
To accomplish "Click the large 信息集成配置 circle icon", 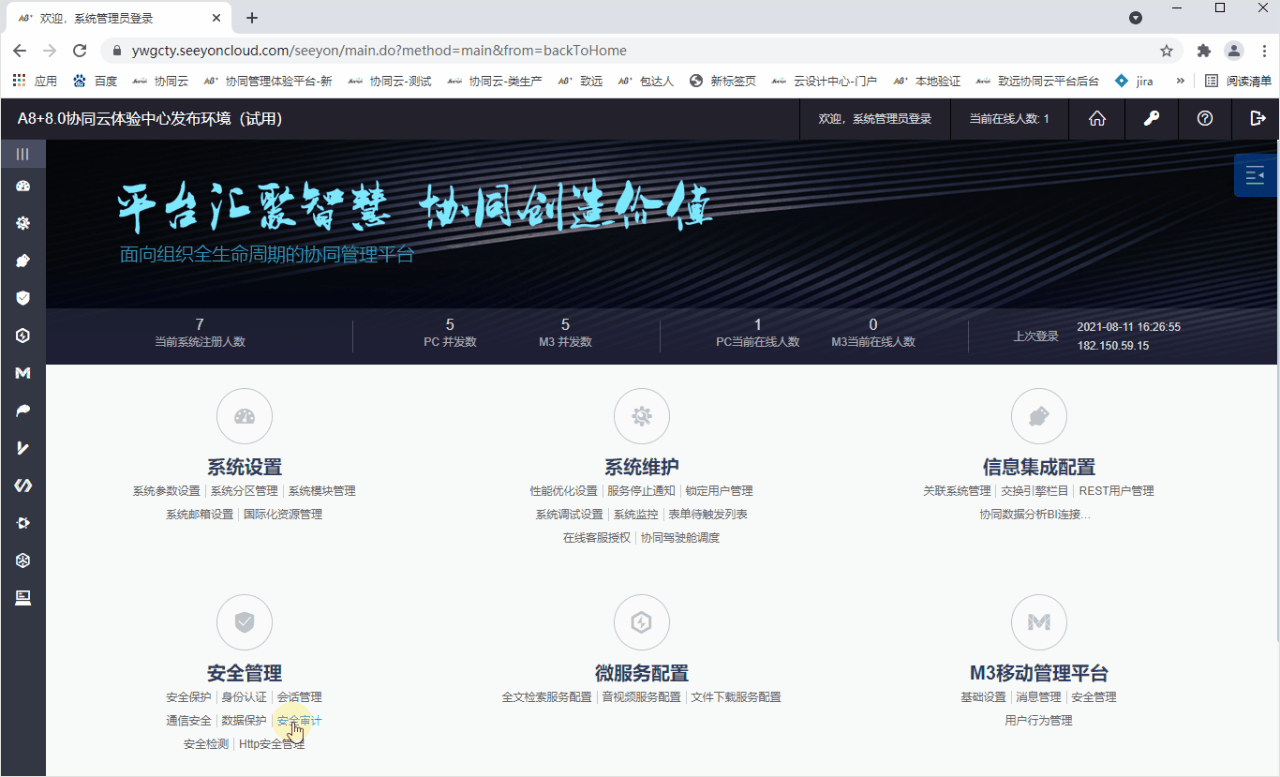I will [x=1039, y=416].
